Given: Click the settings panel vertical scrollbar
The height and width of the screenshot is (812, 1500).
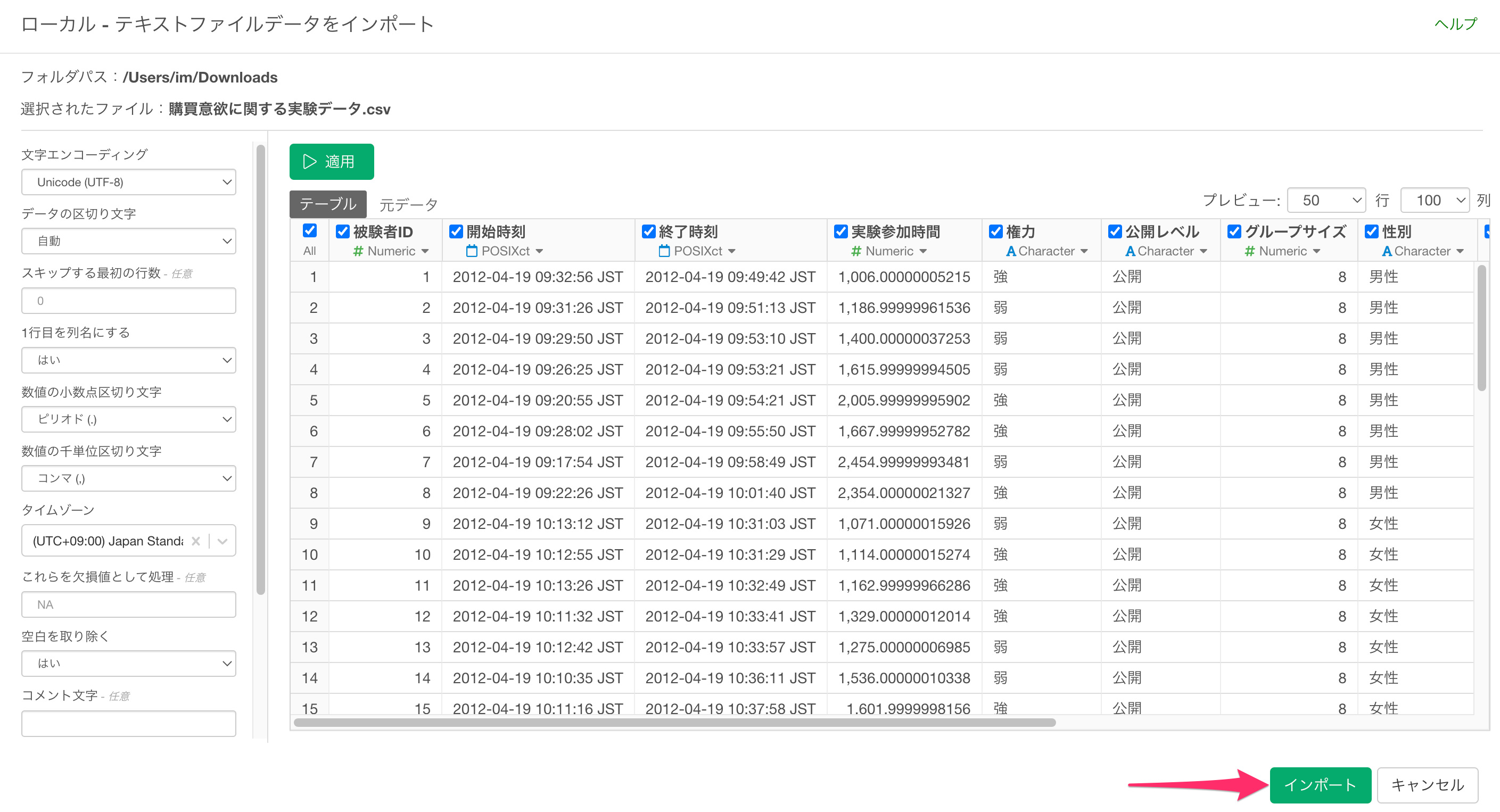Looking at the screenshot, I should pyautogui.click(x=260, y=370).
